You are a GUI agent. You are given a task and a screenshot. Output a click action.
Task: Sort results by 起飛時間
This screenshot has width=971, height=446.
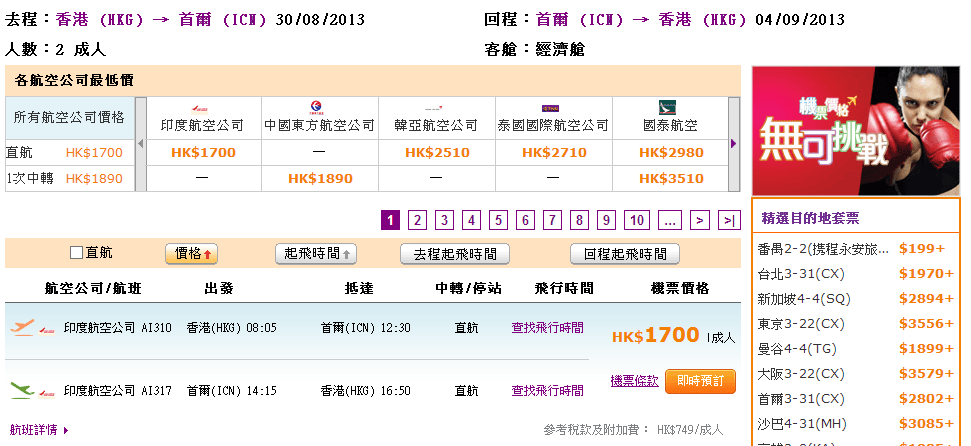(x=316, y=254)
